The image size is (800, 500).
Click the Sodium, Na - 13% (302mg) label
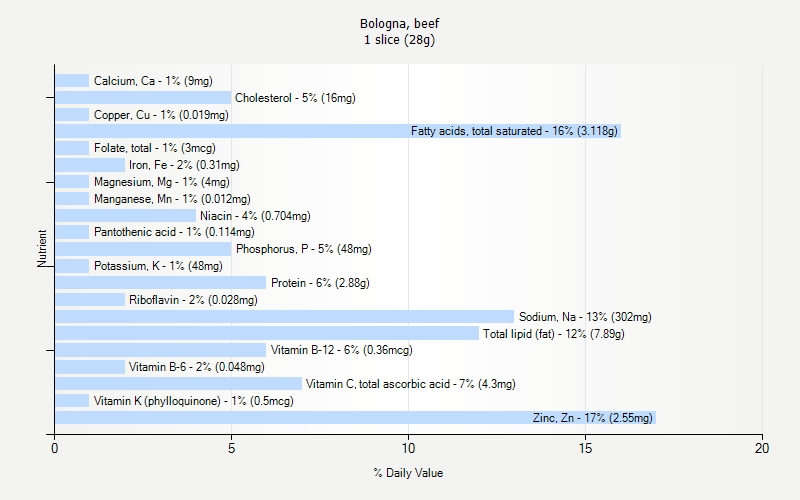click(585, 317)
